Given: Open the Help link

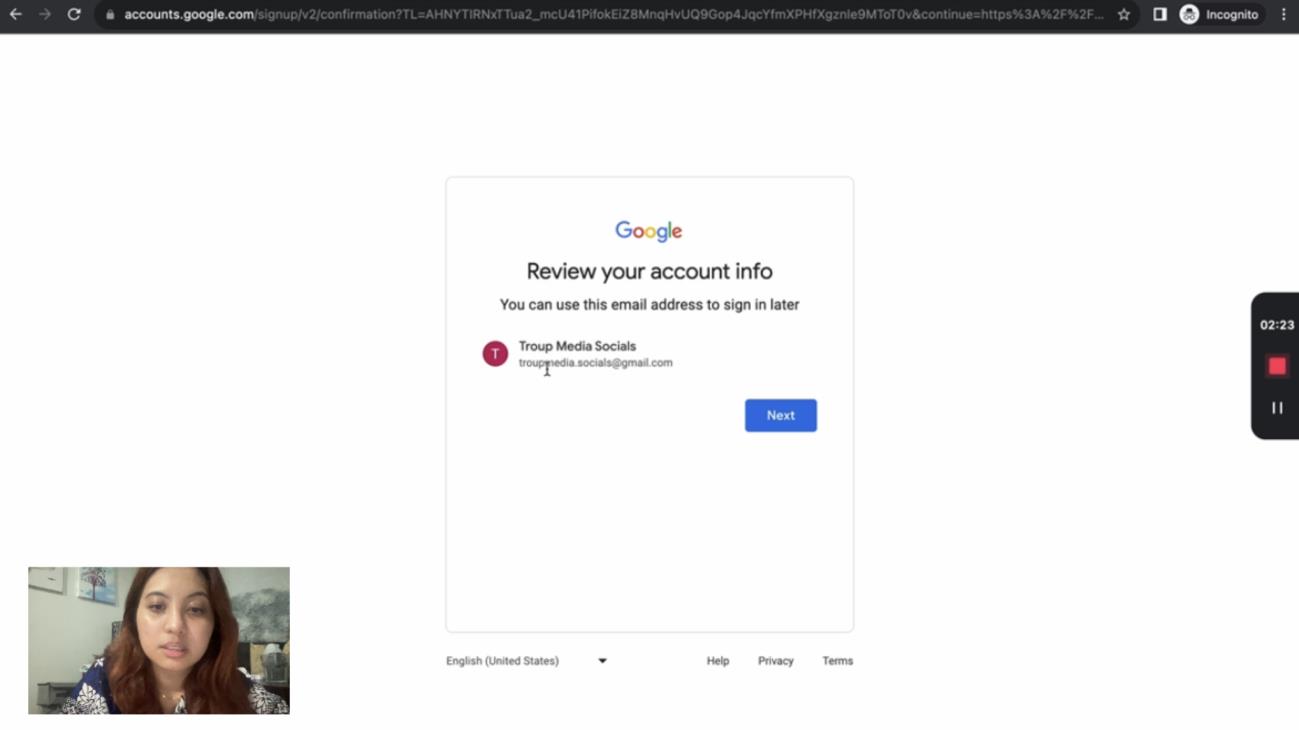Looking at the screenshot, I should point(718,661).
